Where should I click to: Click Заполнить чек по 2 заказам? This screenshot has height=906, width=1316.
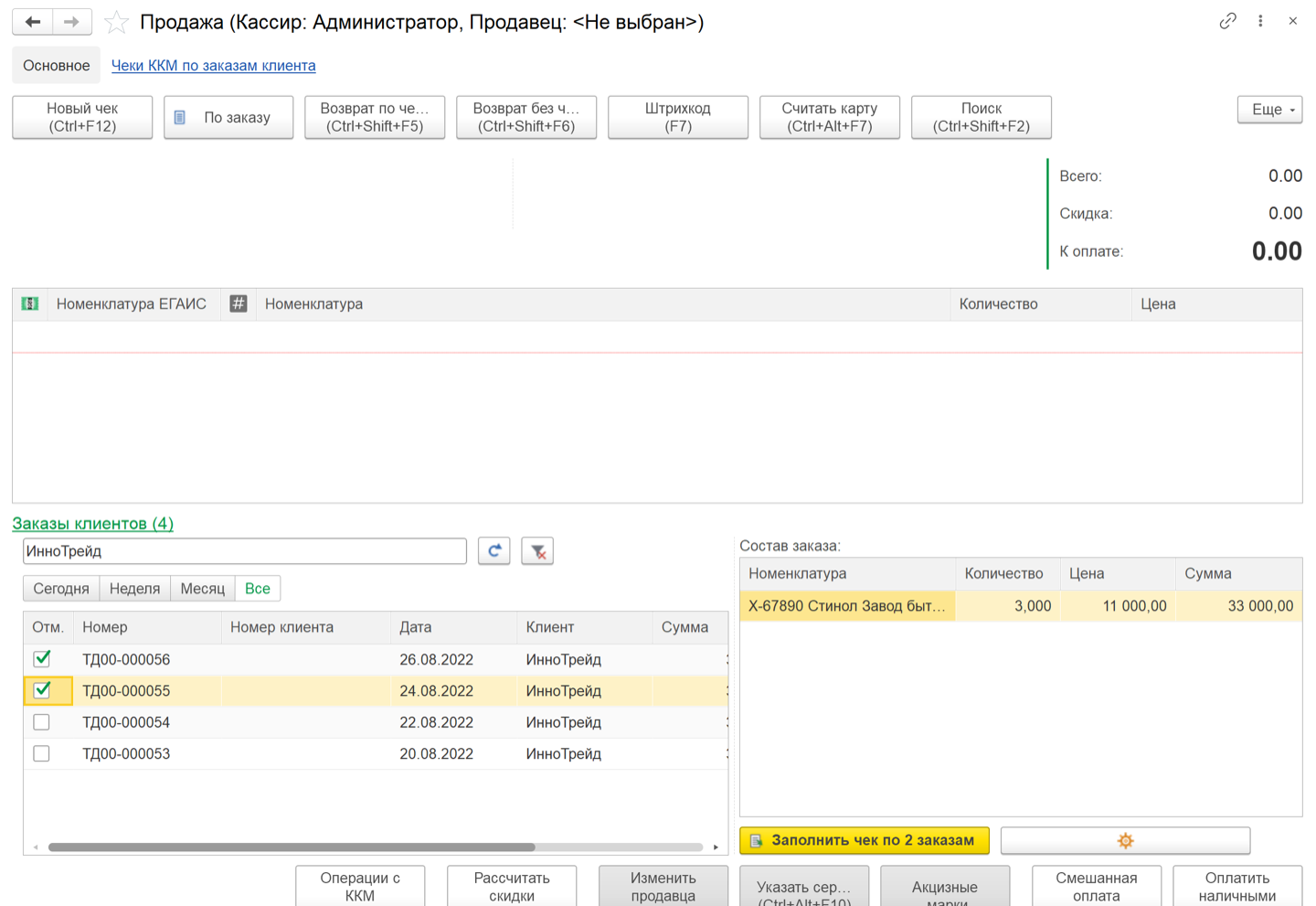pos(865,840)
